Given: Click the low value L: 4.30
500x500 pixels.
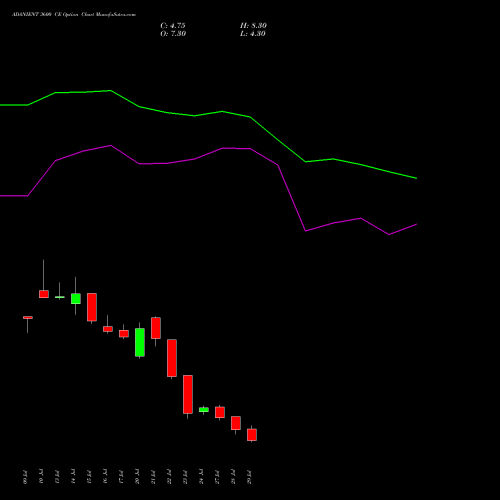Looking at the screenshot, I should [x=253, y=34].
